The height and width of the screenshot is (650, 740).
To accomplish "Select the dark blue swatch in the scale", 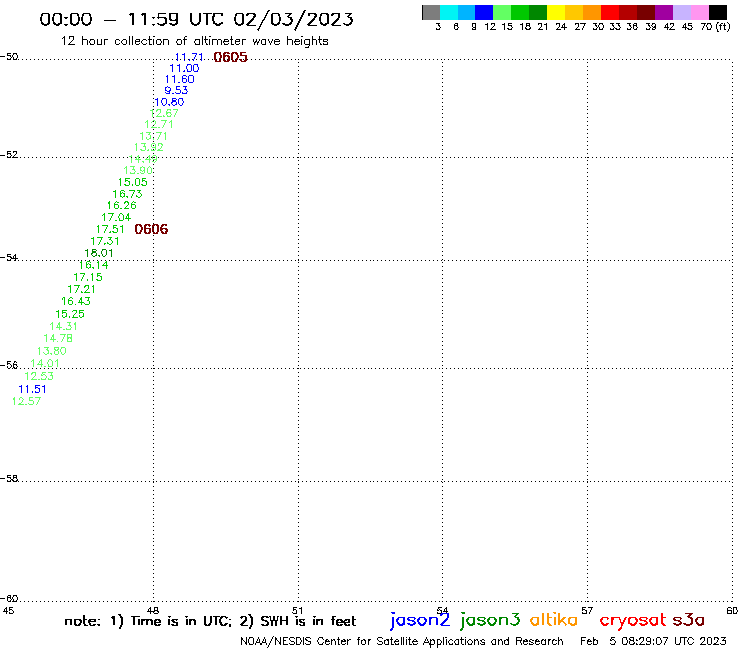I will coord(484,12).
